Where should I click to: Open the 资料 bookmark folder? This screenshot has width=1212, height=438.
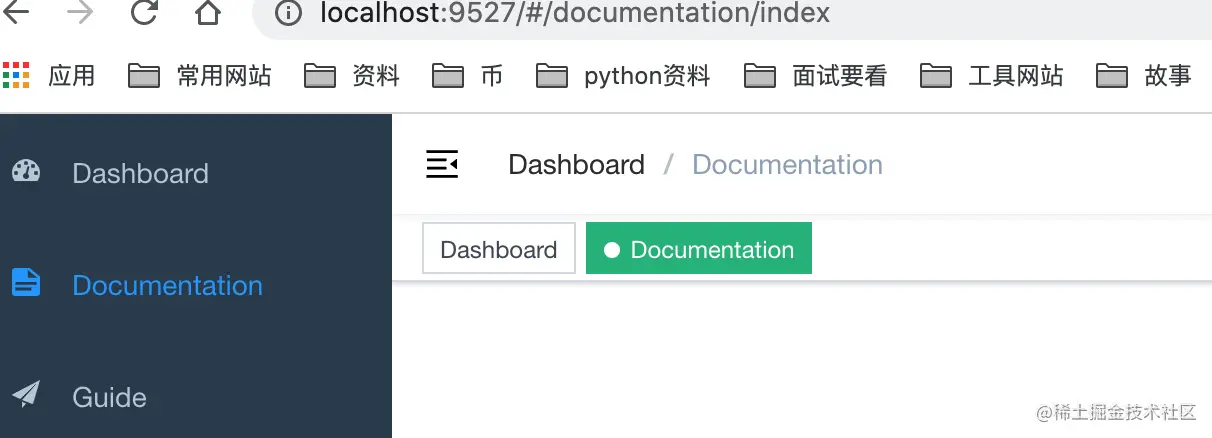352,76
